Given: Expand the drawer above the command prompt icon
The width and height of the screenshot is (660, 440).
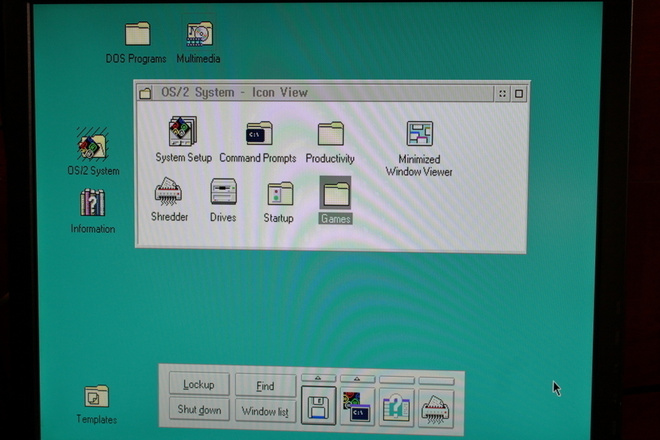Looking at the screenshot, I should tap(357, 379).
